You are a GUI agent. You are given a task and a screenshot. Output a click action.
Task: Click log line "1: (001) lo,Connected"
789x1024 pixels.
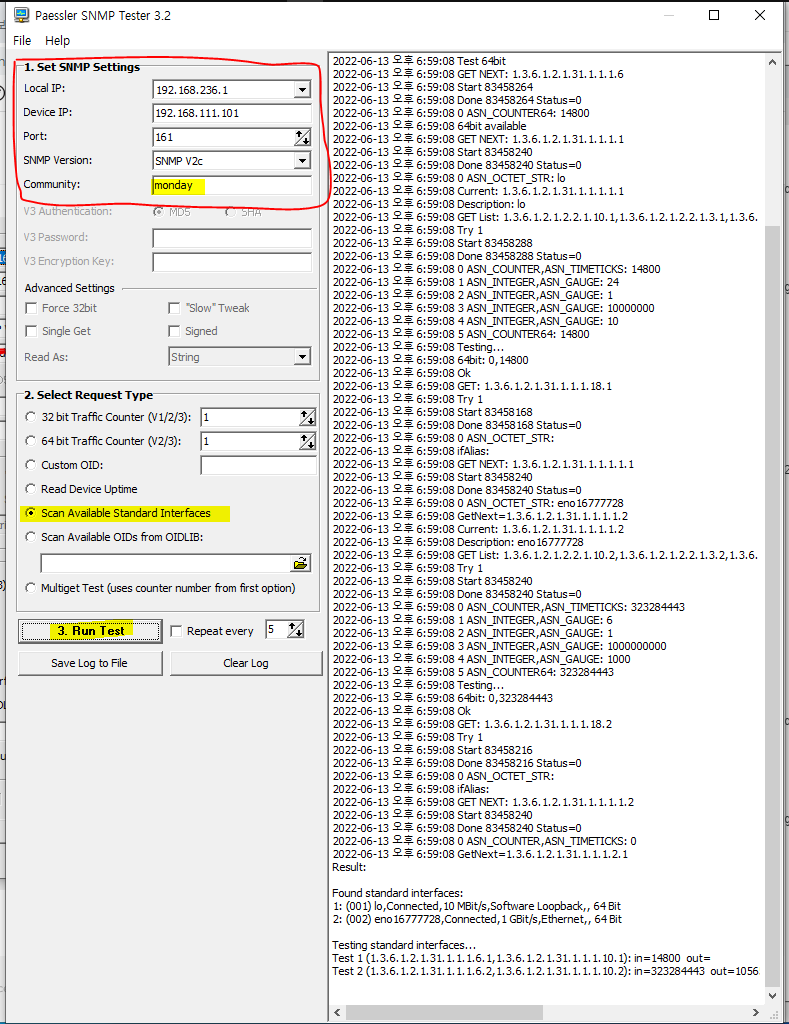(476, 906)
